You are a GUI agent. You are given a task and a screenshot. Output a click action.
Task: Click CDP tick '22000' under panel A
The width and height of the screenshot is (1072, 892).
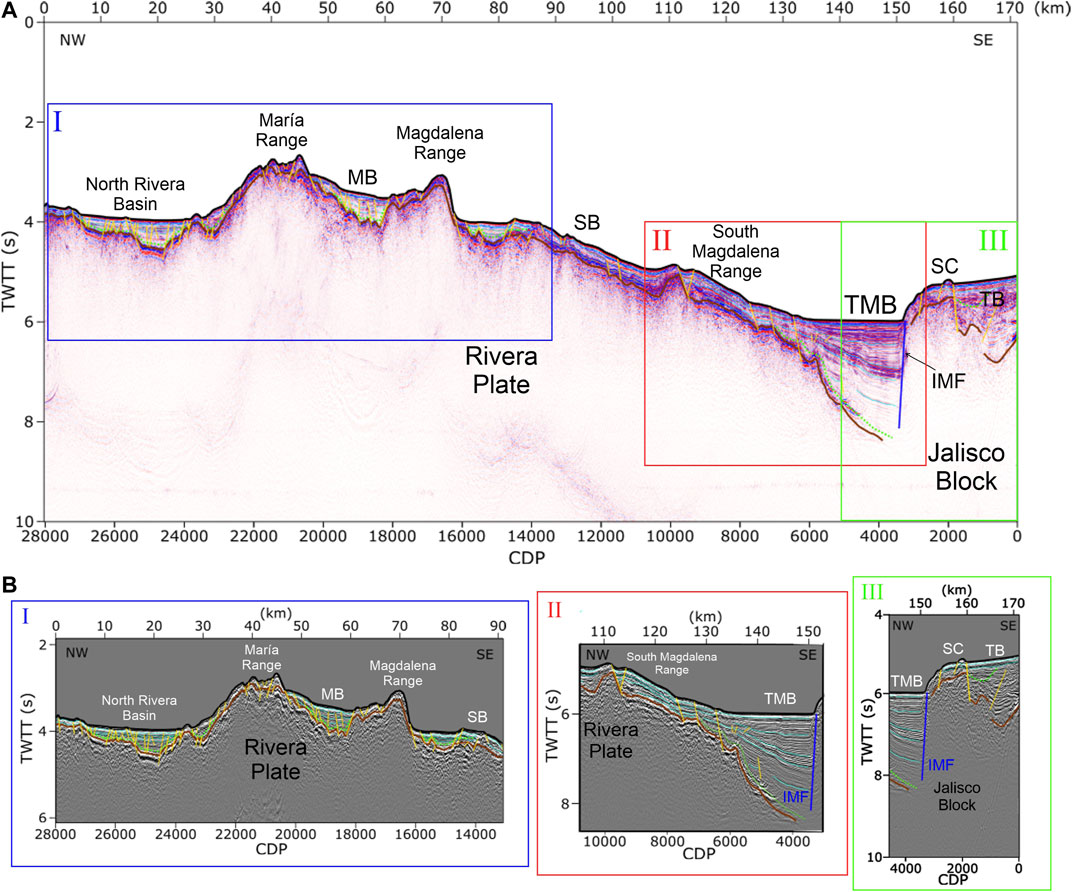pos(253,536)
